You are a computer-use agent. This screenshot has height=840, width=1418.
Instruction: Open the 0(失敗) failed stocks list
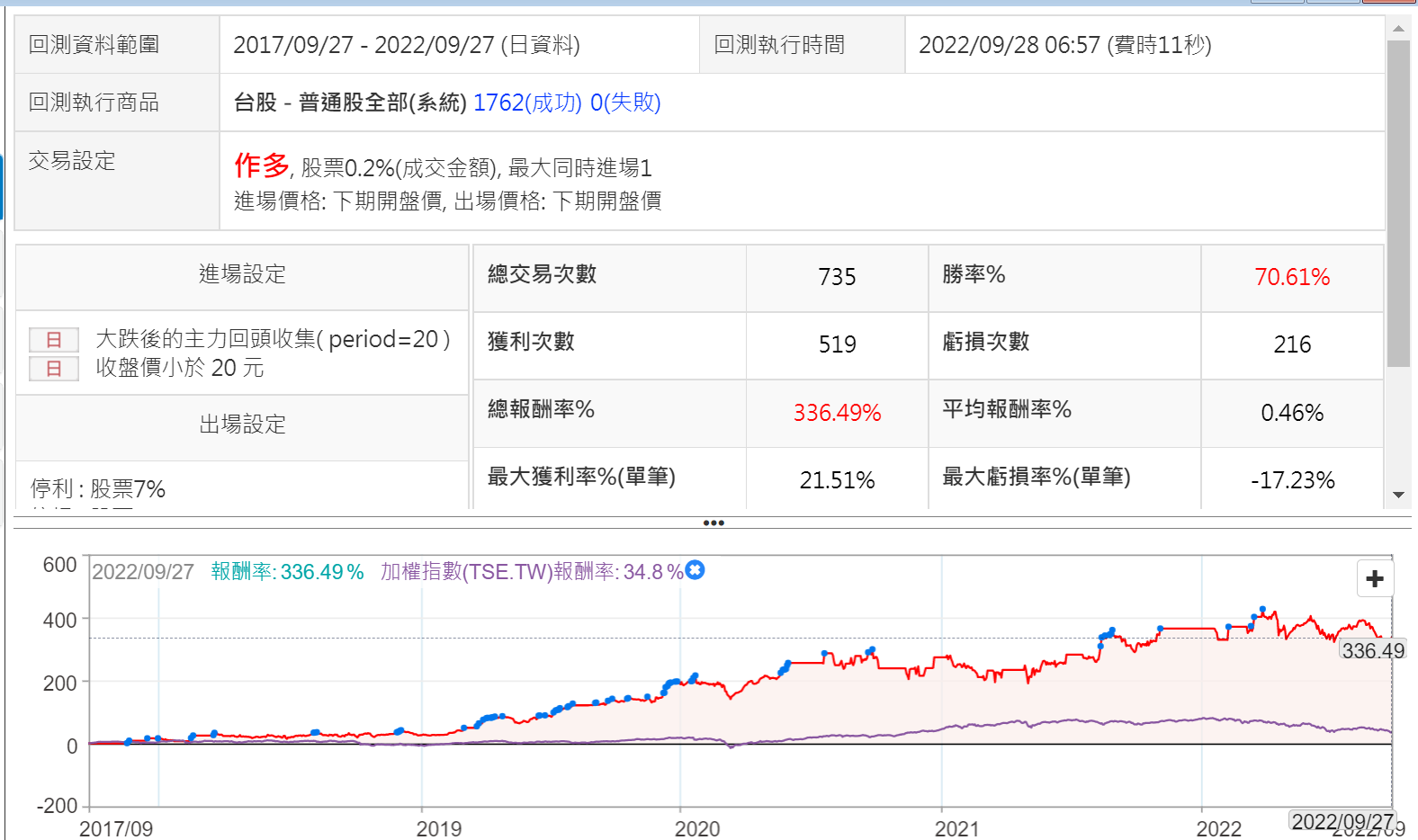click(625, 103)
